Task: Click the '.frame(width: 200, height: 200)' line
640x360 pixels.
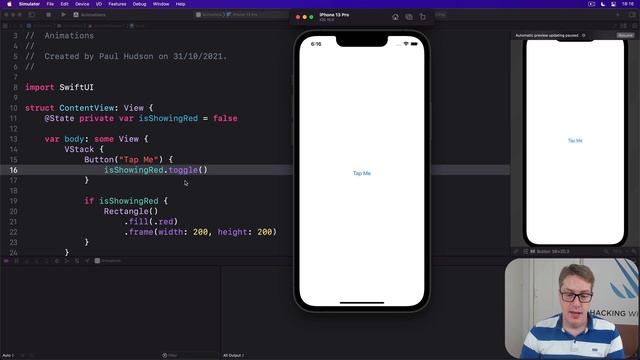Action: click(200, 232)
